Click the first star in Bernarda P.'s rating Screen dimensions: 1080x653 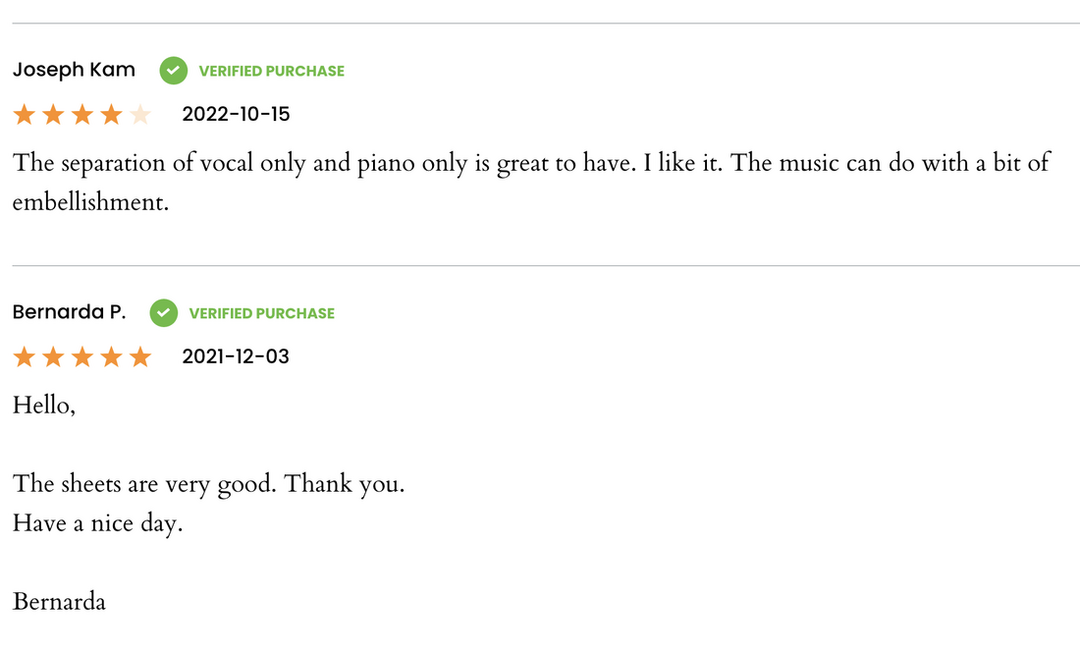pyautogui.click(x=24, y=357)
